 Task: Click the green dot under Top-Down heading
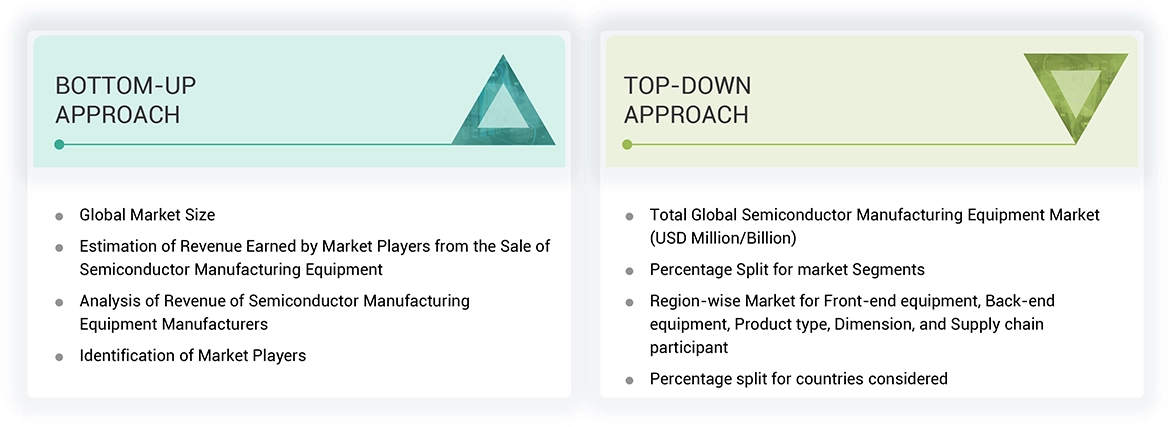[x=628, y=145]
